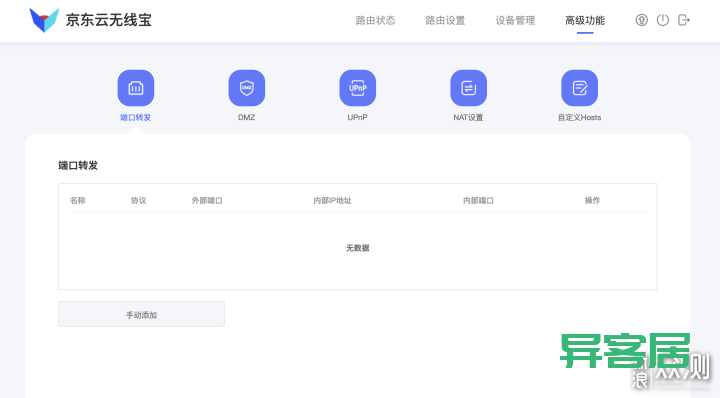
Task: Click the 内部端口 column header
Action: pyautogui.click(x=478, y=200)
